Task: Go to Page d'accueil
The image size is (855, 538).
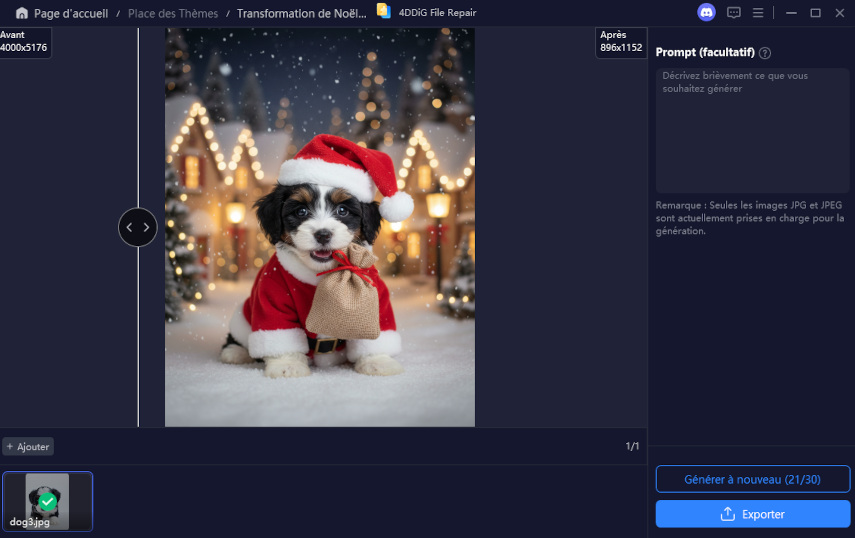Action: click(x=71, y=13)
